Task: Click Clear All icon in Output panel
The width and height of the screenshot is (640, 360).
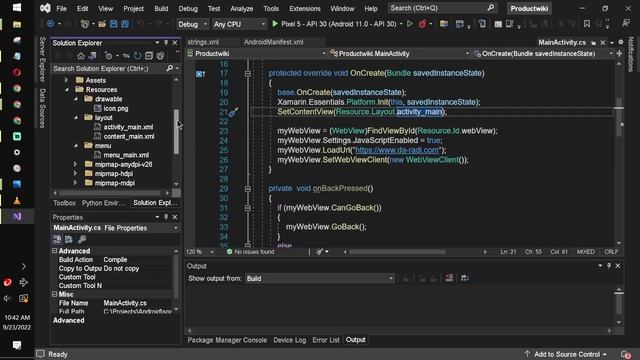Action: pos(449,278)
